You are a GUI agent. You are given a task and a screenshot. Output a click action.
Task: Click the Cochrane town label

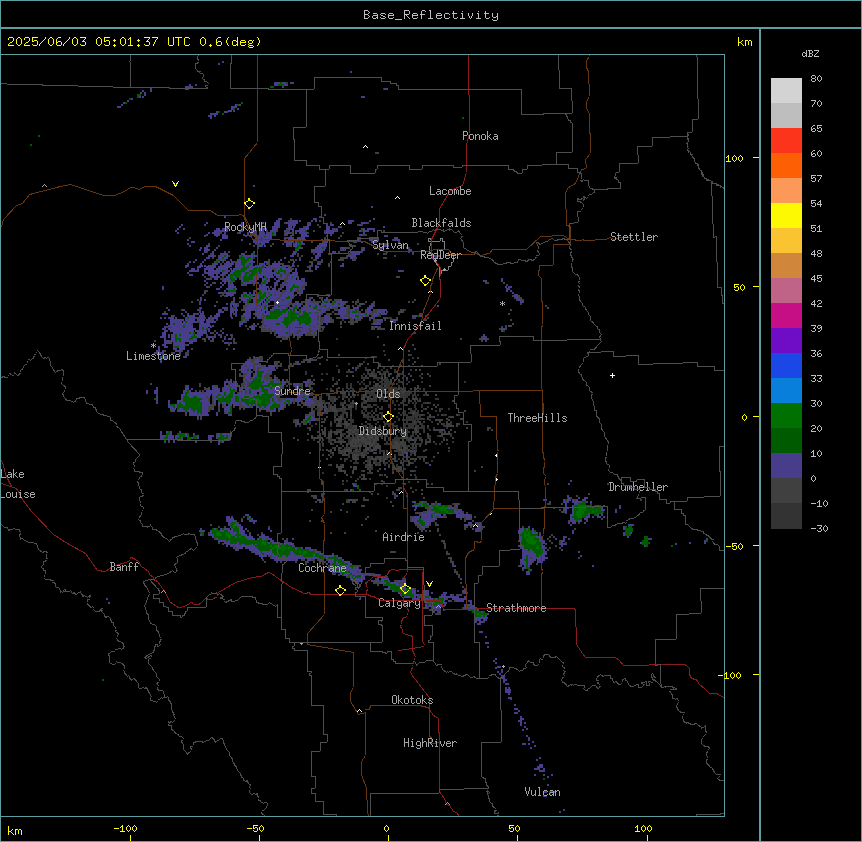click(x=322, y=568)
